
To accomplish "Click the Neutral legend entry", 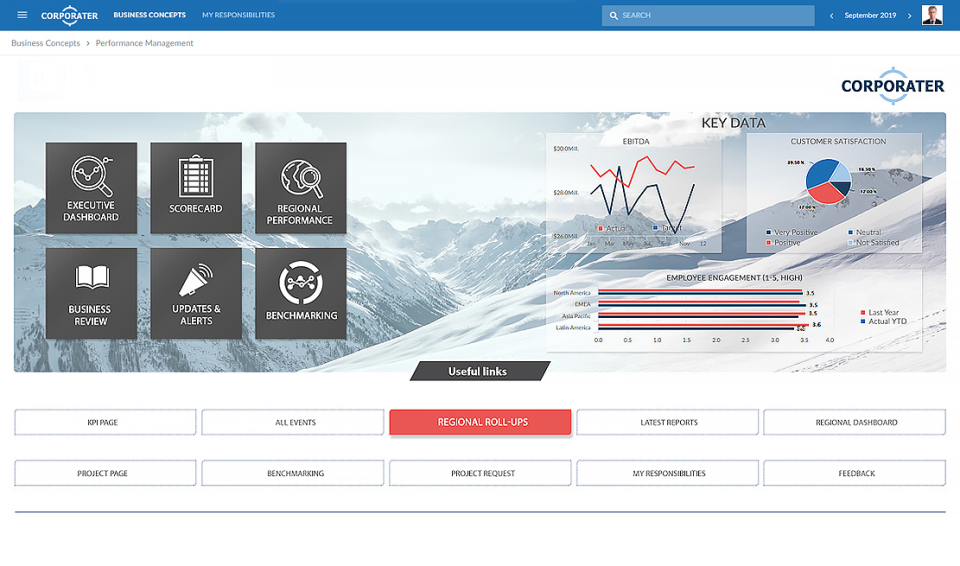I will click(x=864, y=232).
